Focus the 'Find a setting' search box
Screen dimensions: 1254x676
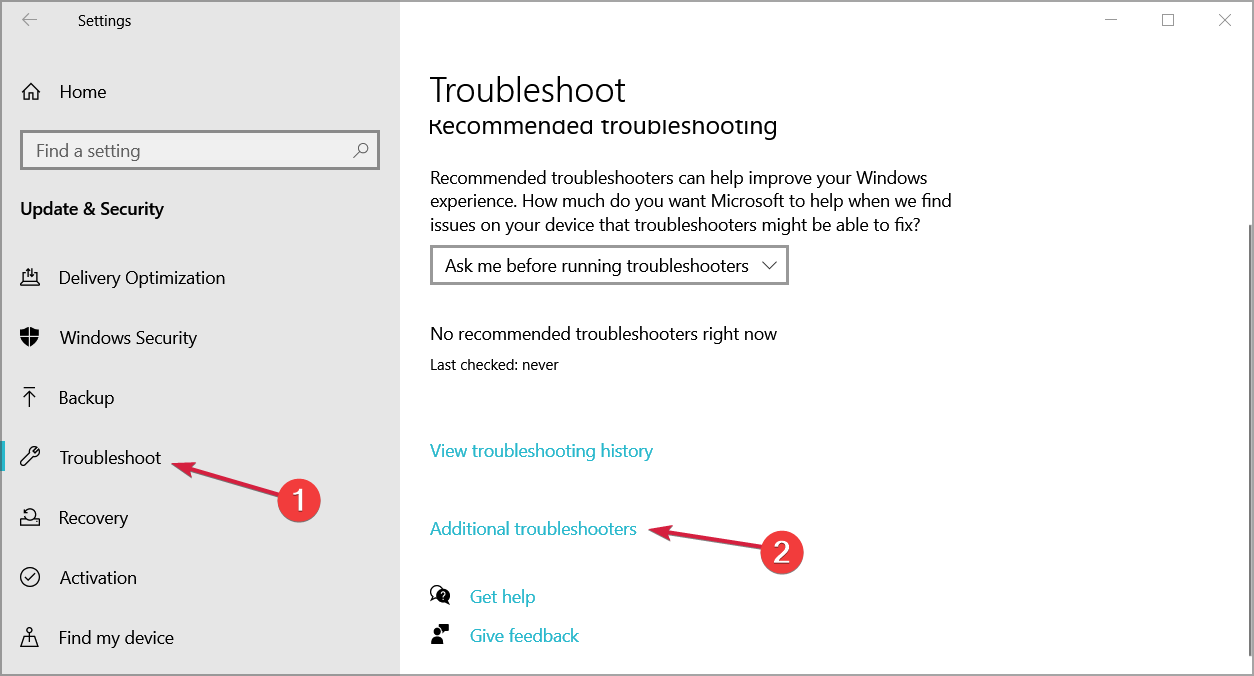point(200,151)
